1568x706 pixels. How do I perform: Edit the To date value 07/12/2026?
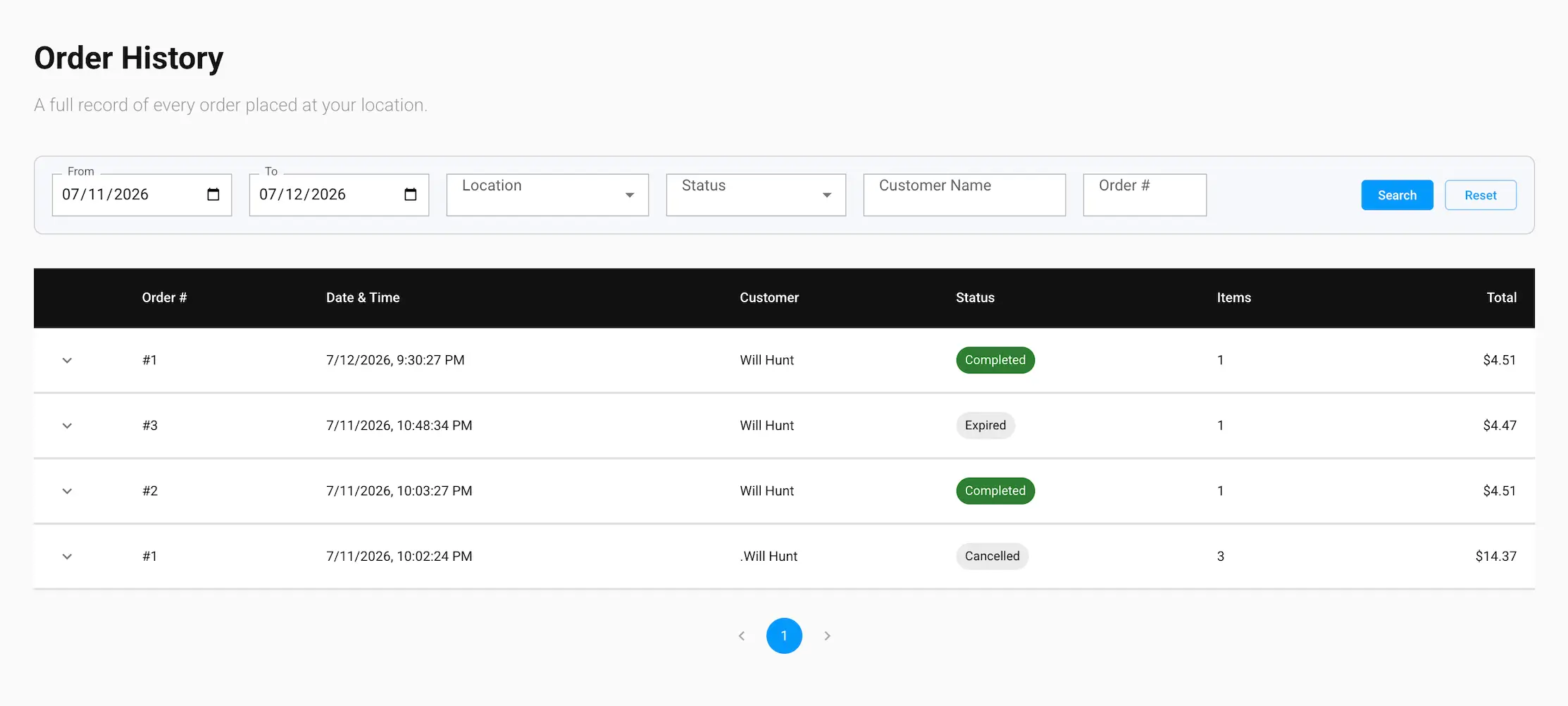click(x=302, y=194)
